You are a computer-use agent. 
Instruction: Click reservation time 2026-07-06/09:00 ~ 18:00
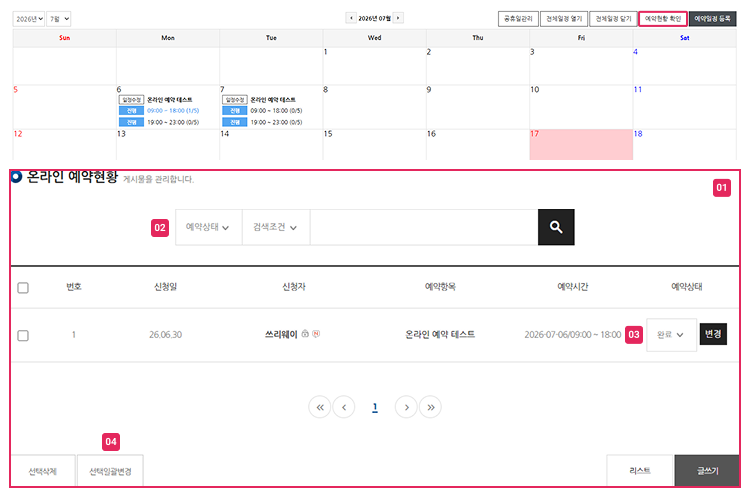pos(573,334)
